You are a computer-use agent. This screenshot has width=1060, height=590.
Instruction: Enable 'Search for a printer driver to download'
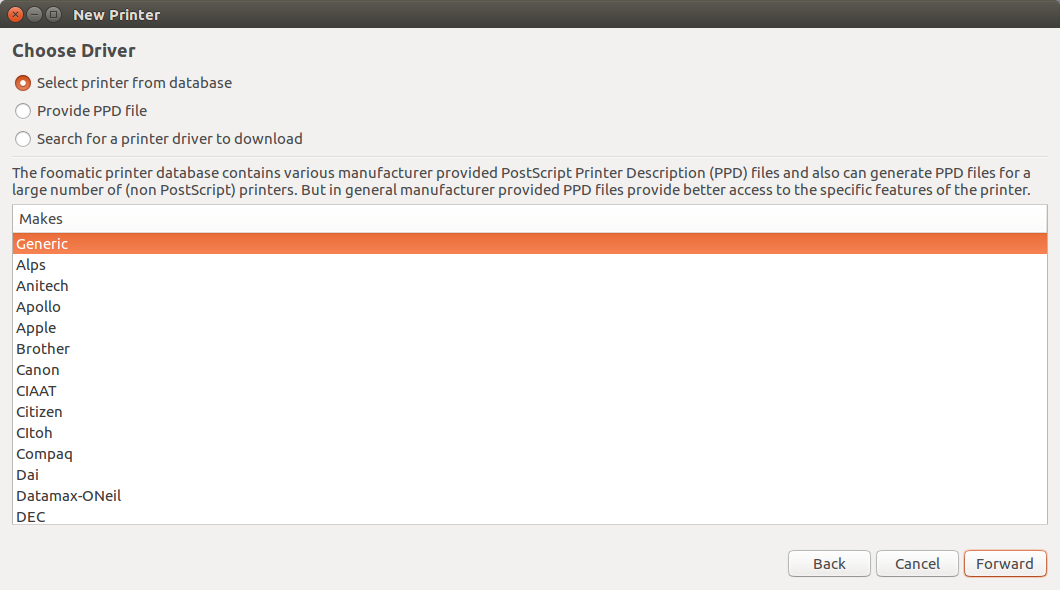point(23,139)
